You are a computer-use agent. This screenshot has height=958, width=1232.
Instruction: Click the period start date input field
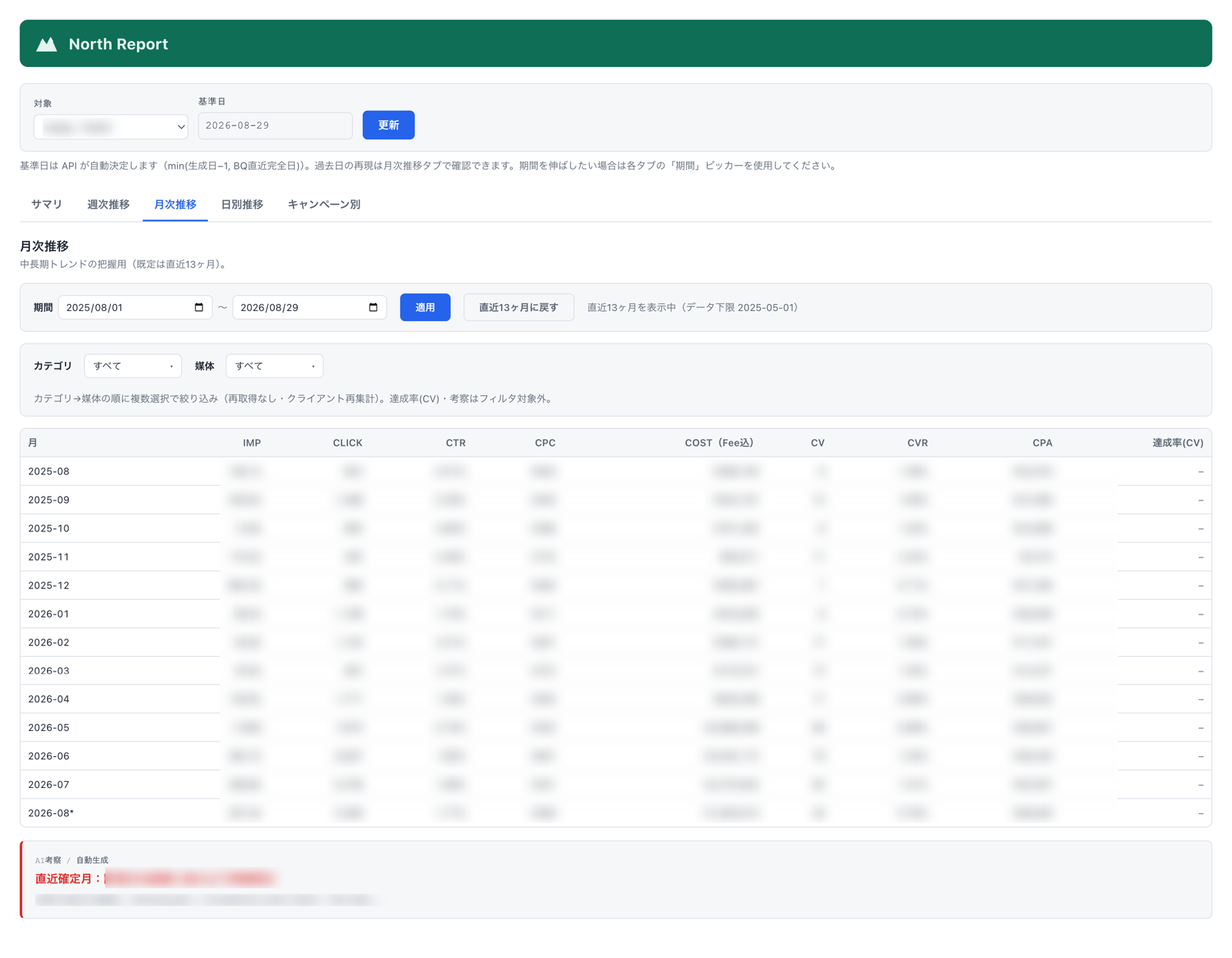136,307
